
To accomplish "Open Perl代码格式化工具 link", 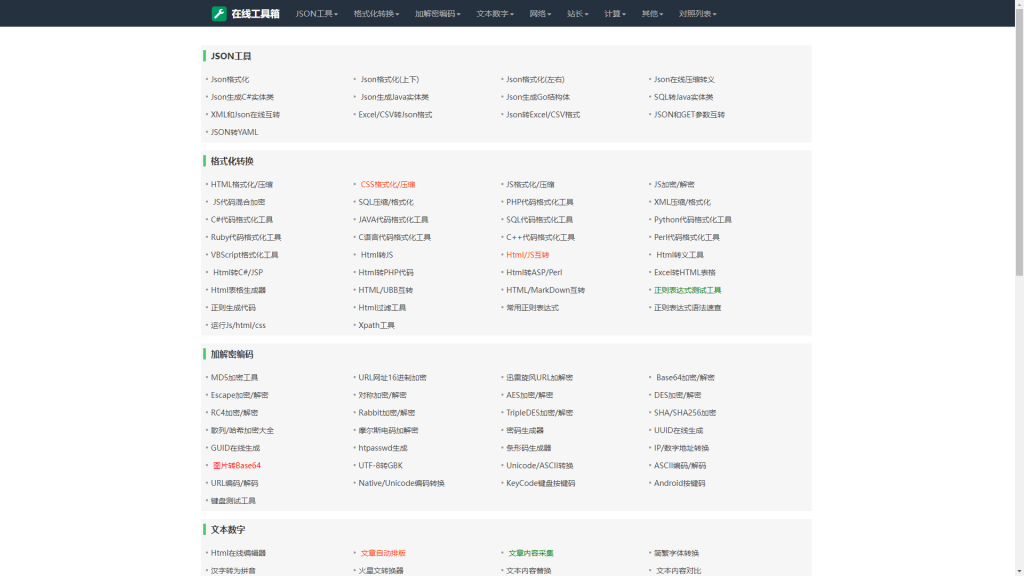I will 687,238.
